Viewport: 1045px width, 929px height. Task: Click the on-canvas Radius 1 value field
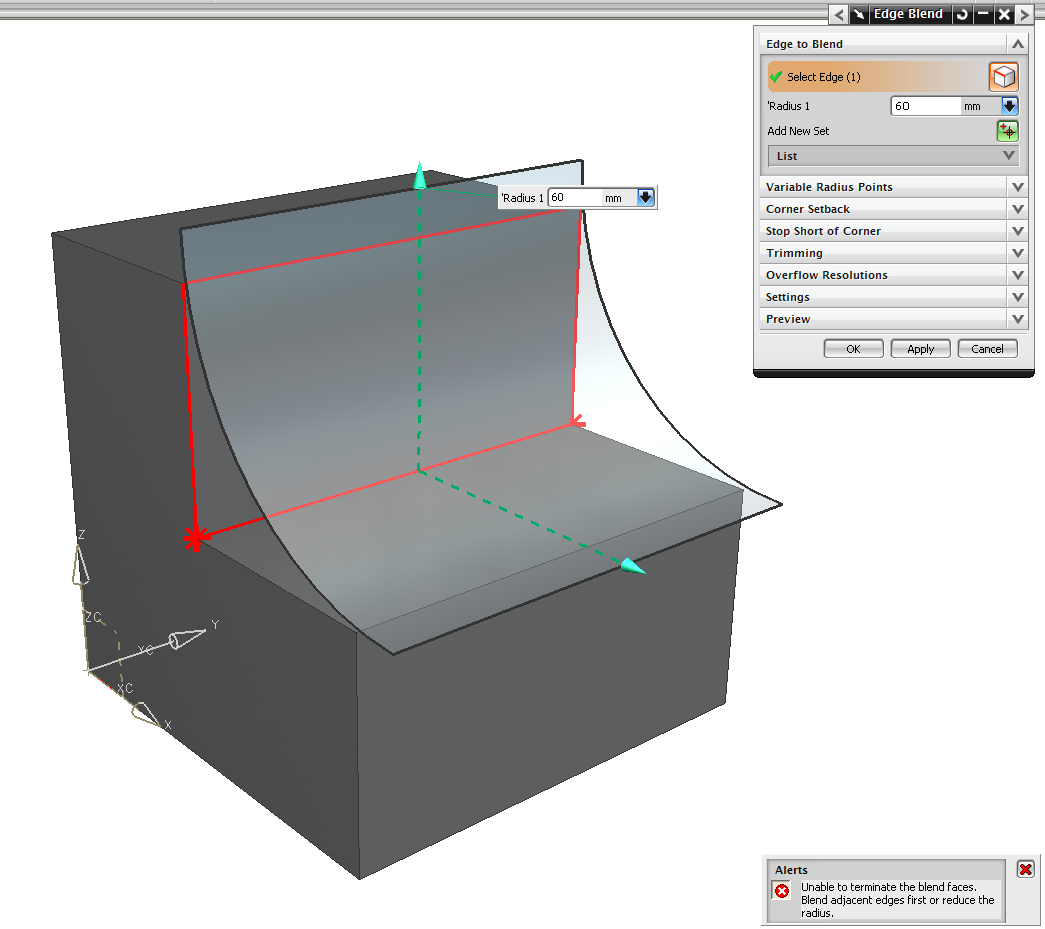(x=574, y=197)
